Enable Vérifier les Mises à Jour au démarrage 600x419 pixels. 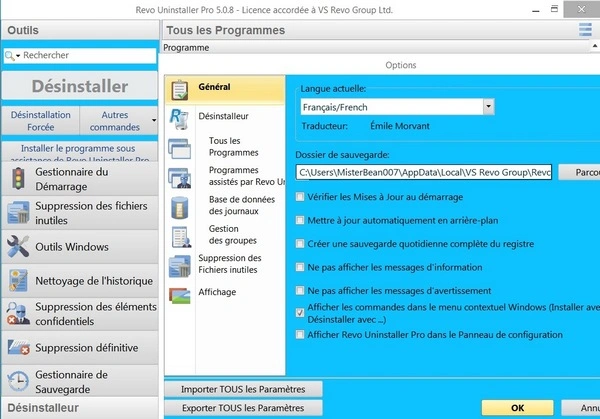click(301, 197)
